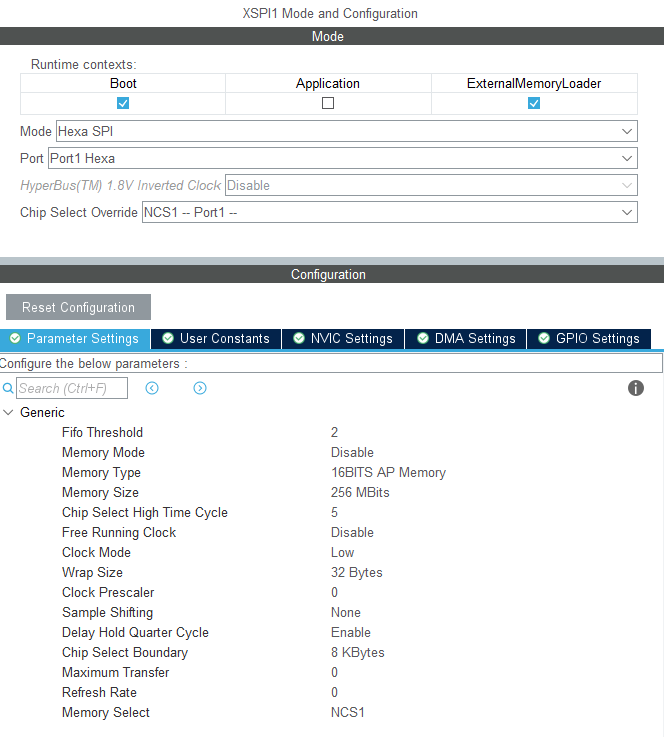Open the info icon for parameter help
This screenshot has height=737, width=664.
point(636,388)
